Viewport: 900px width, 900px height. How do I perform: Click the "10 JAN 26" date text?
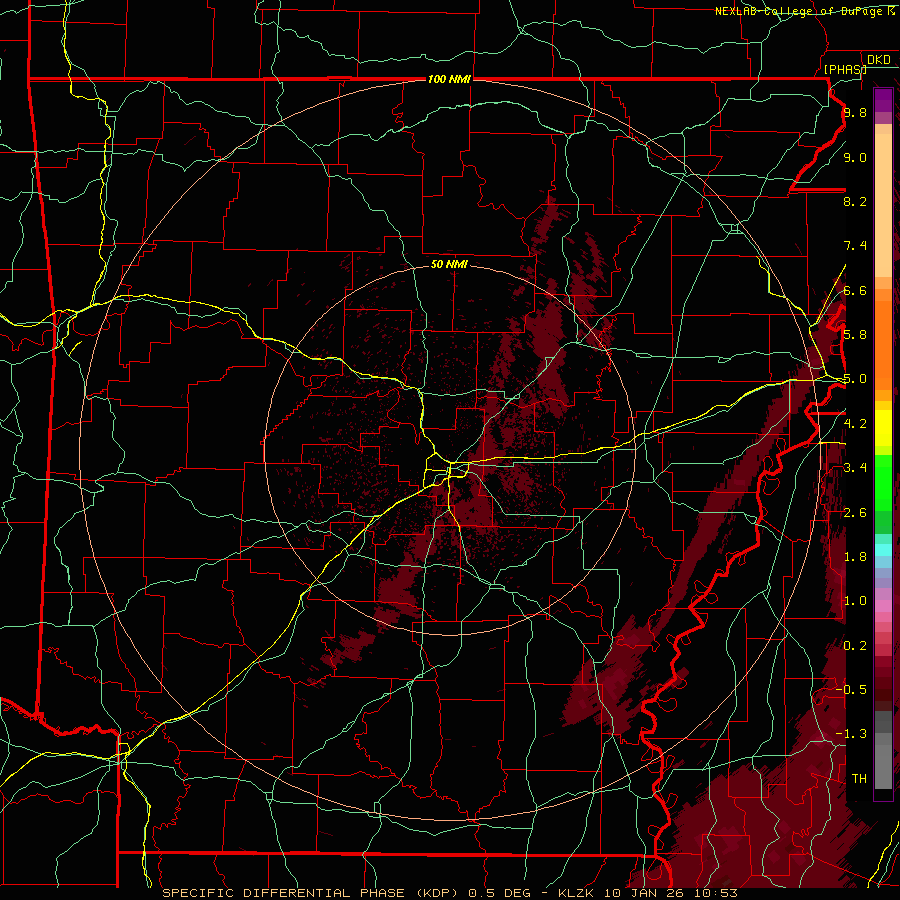(x=643, y=893)
